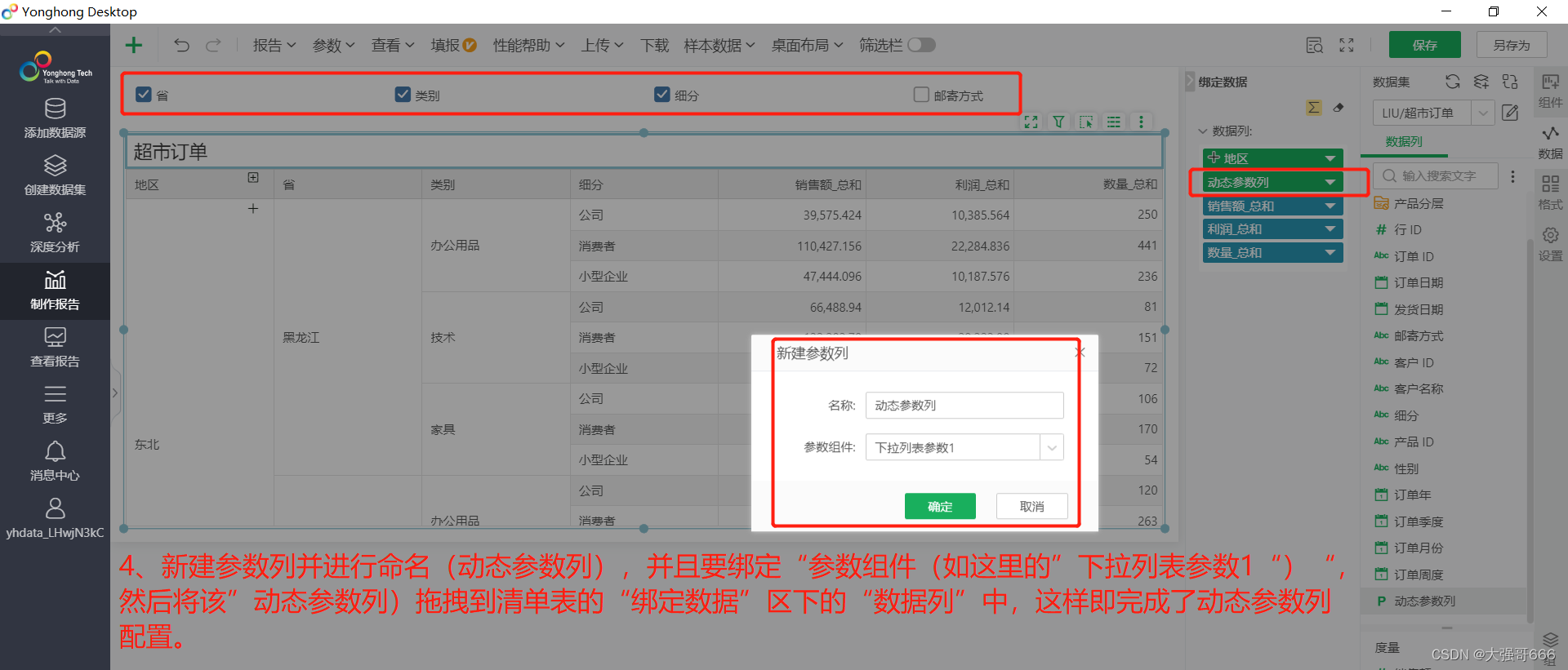Image resolution: width=1568 pixels, height=670 pixels.
Task: Click the selection cursor icon above the table
Action: point(1086,122)
